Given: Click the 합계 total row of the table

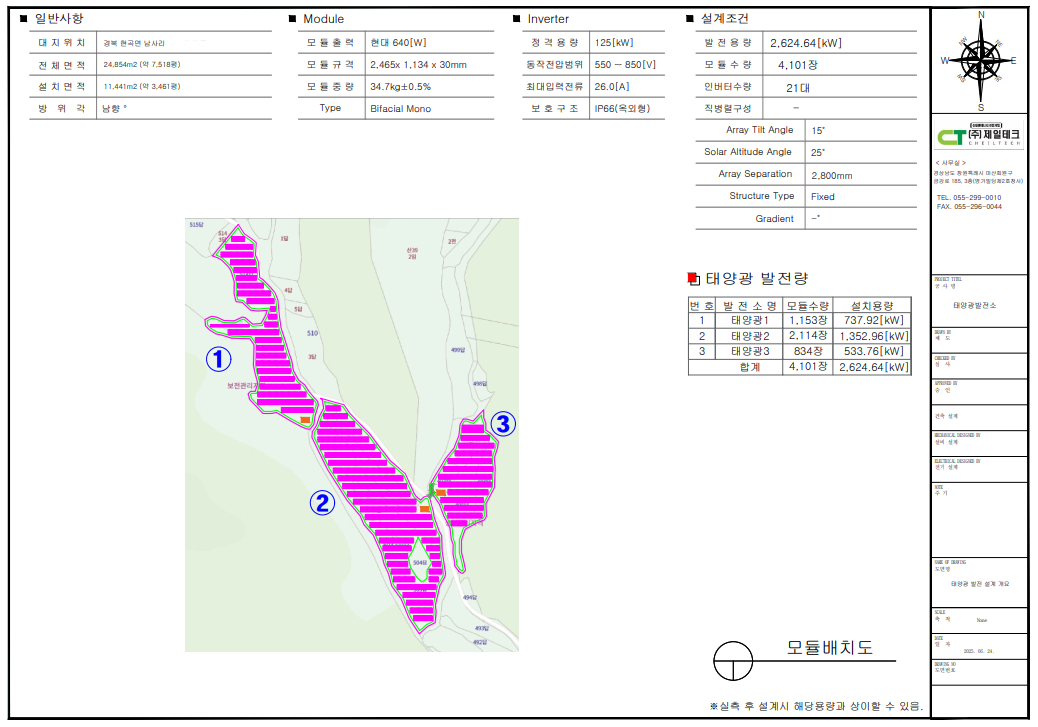Looking at the screenshot, I should pos(800,367).
